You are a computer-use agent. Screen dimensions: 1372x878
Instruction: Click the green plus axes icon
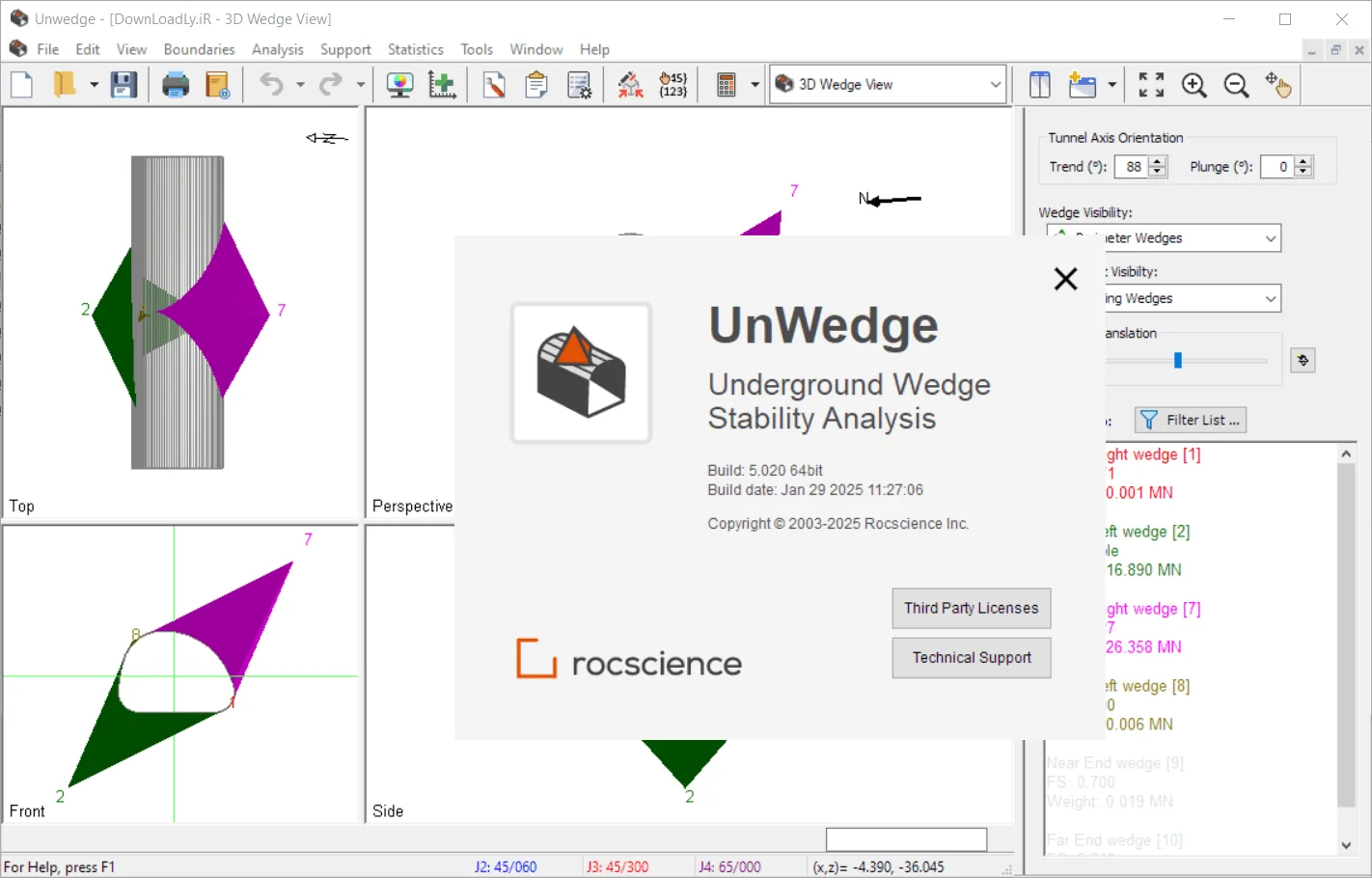pyautogui.click(x=442, y=85)
